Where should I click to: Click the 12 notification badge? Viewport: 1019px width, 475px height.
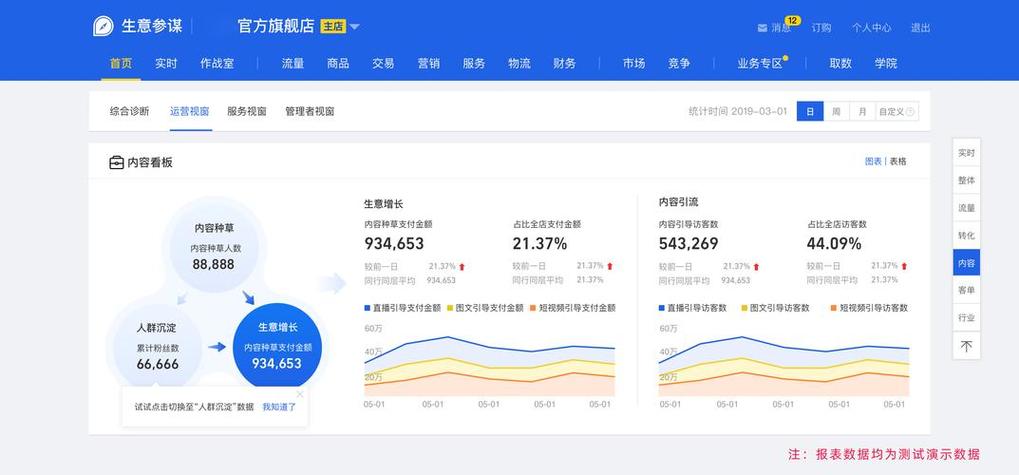792,20
